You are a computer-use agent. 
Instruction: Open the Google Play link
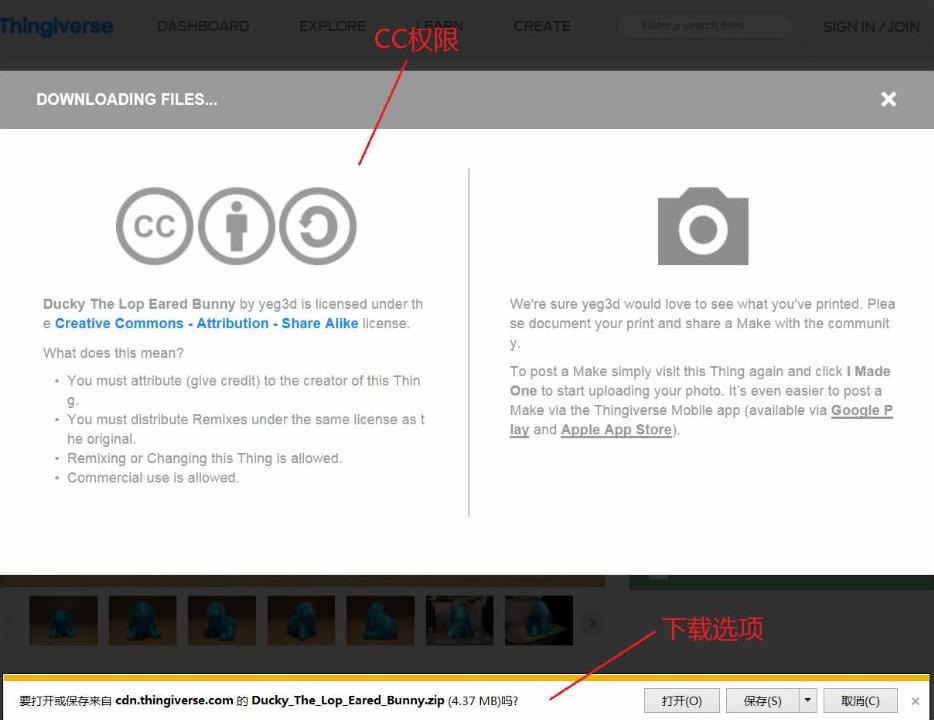(861, 410)
